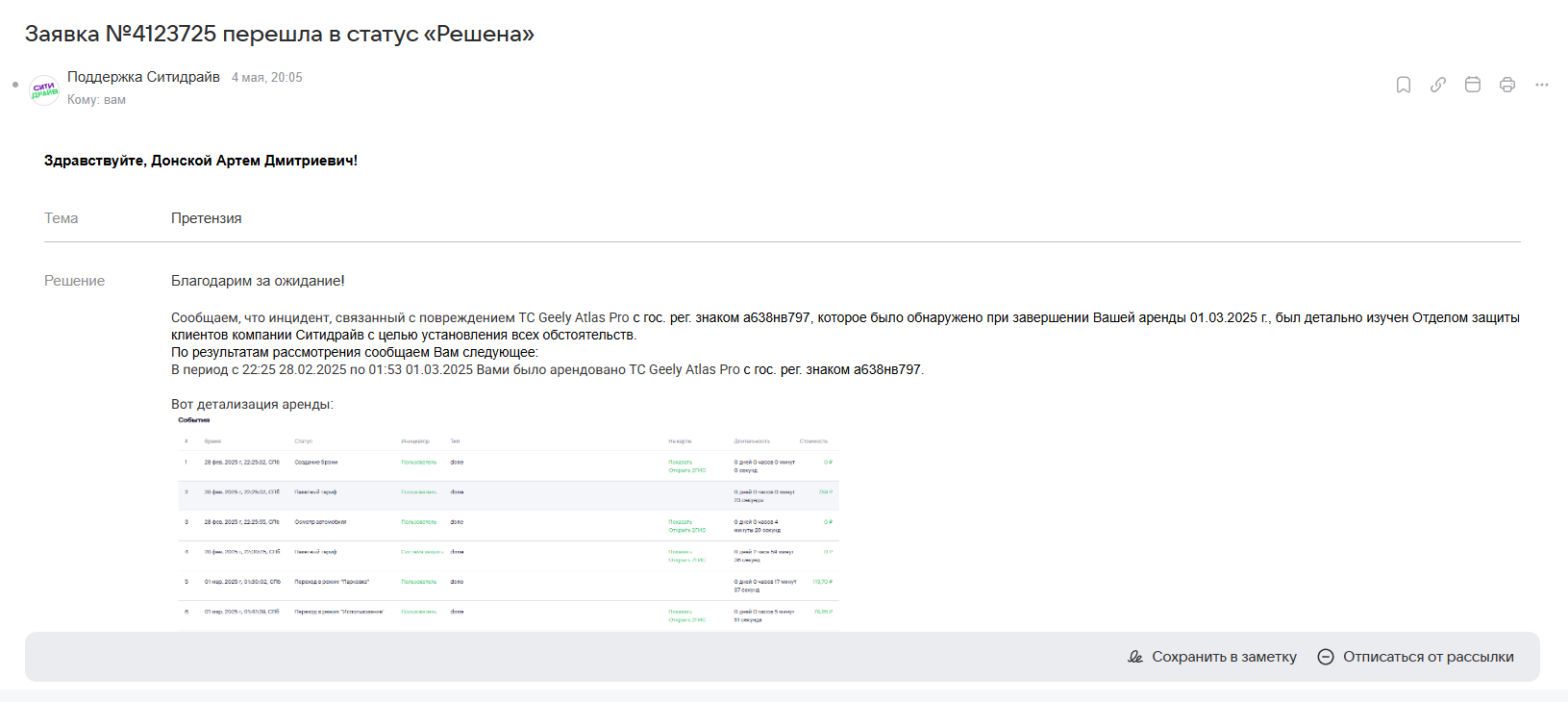Click the text 'Вот детализация аренды:'

[252, 404]
